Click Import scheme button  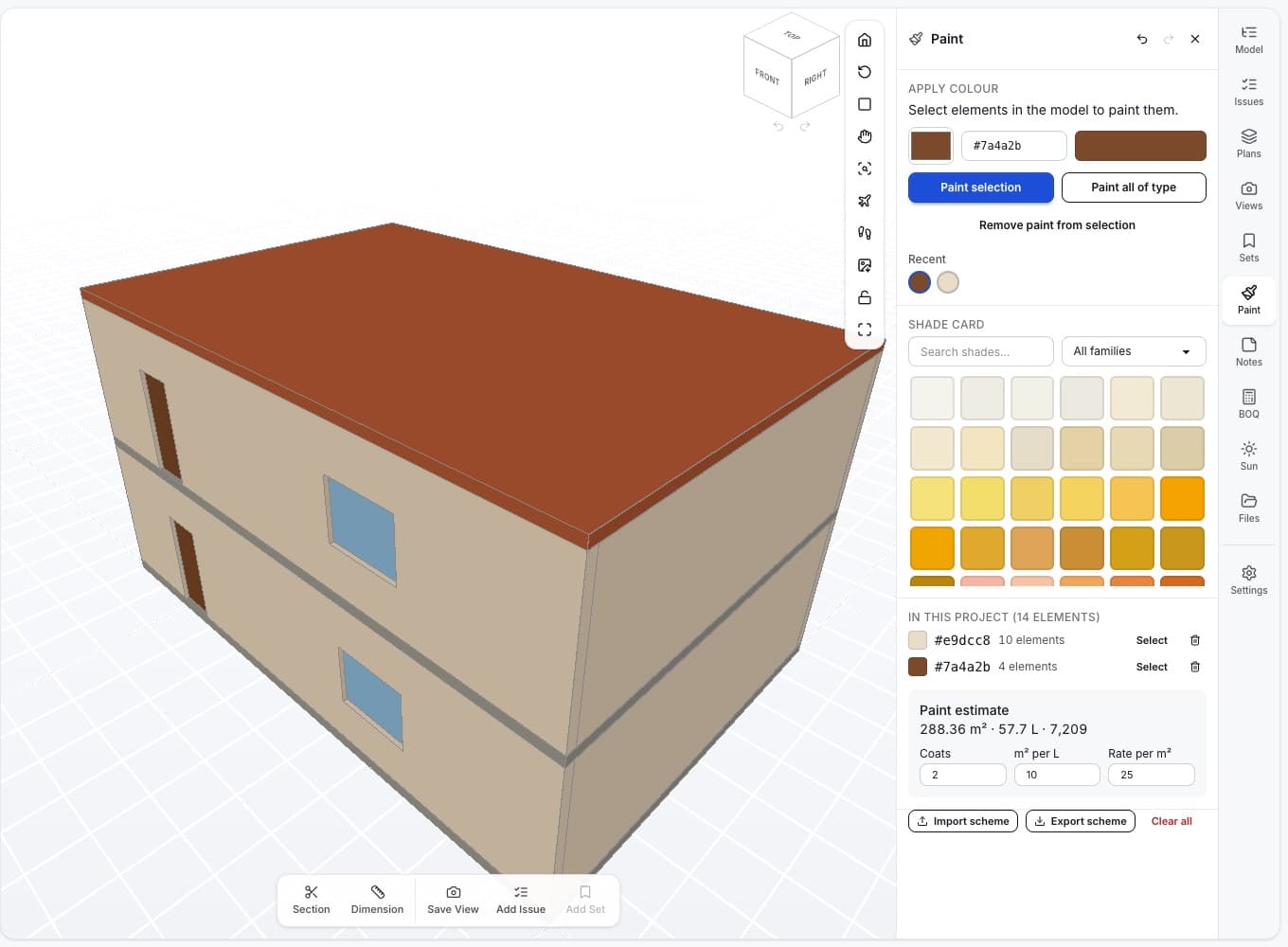point(963,821)
